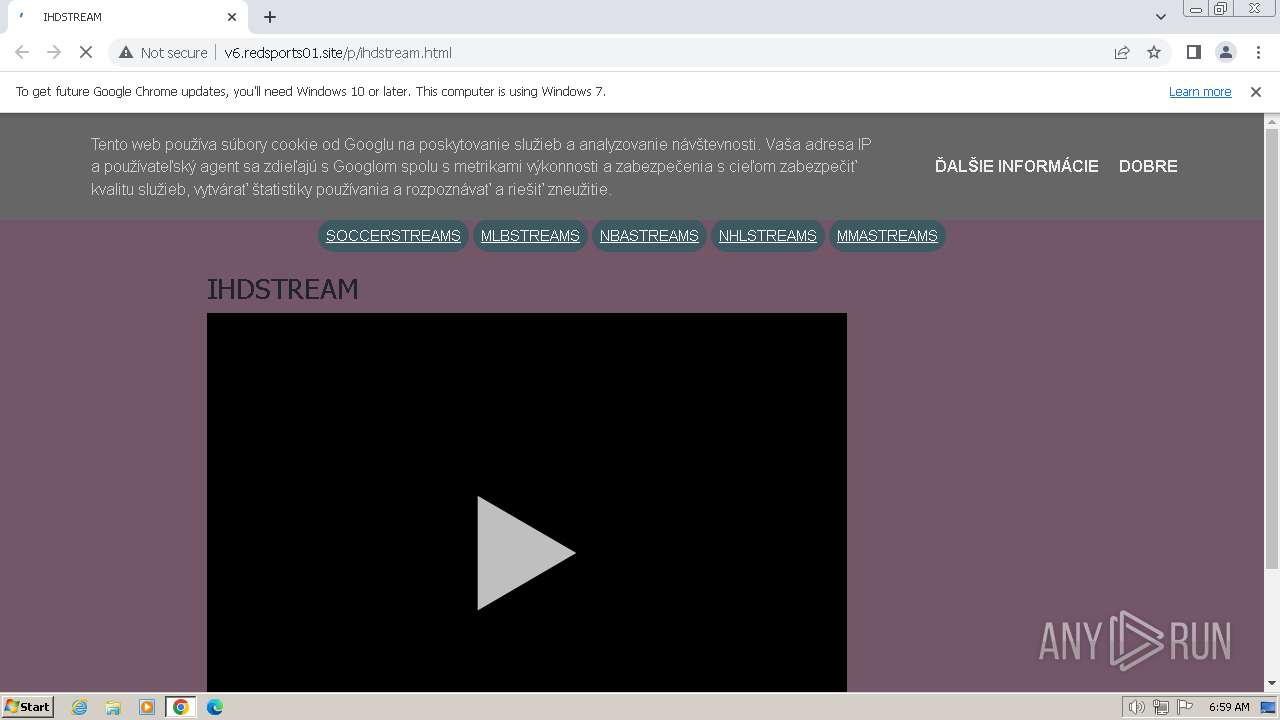Viewport: 1280px width, 720px height.
Task: Open the Windows Start menu
Action: click(27, 706)
